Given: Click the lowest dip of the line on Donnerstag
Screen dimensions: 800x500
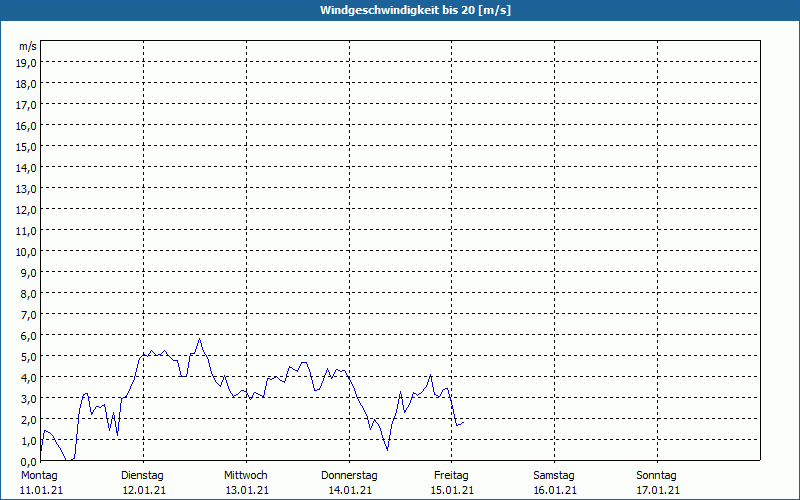Looking at the screenshot, I should [388, 450].
